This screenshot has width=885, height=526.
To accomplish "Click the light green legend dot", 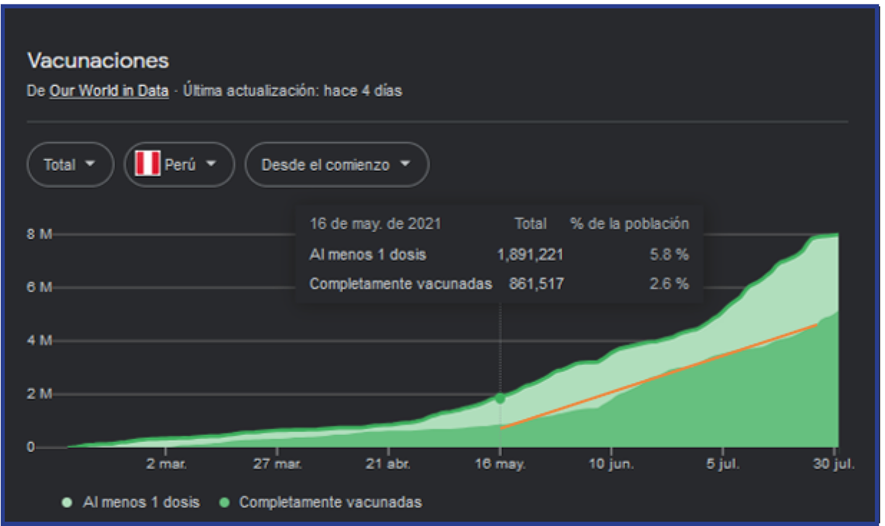I will [68, 502].
